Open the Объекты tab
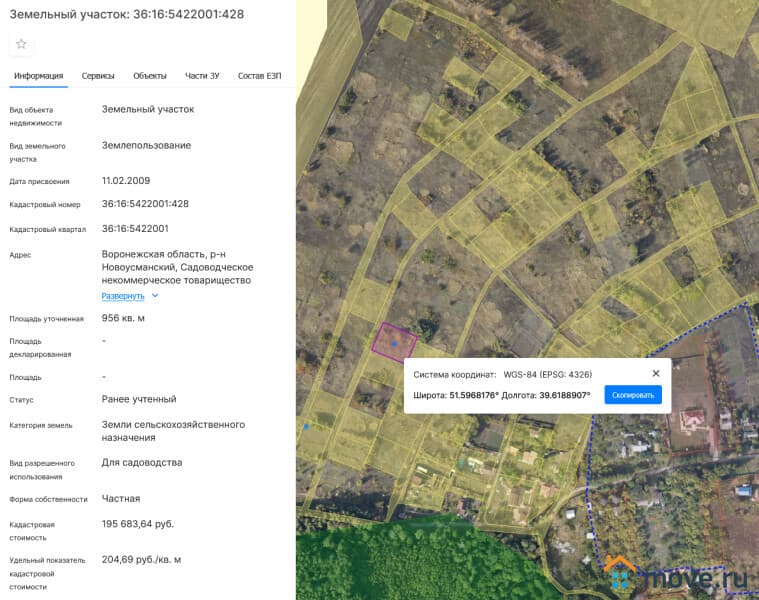 [x=150, y=76]
